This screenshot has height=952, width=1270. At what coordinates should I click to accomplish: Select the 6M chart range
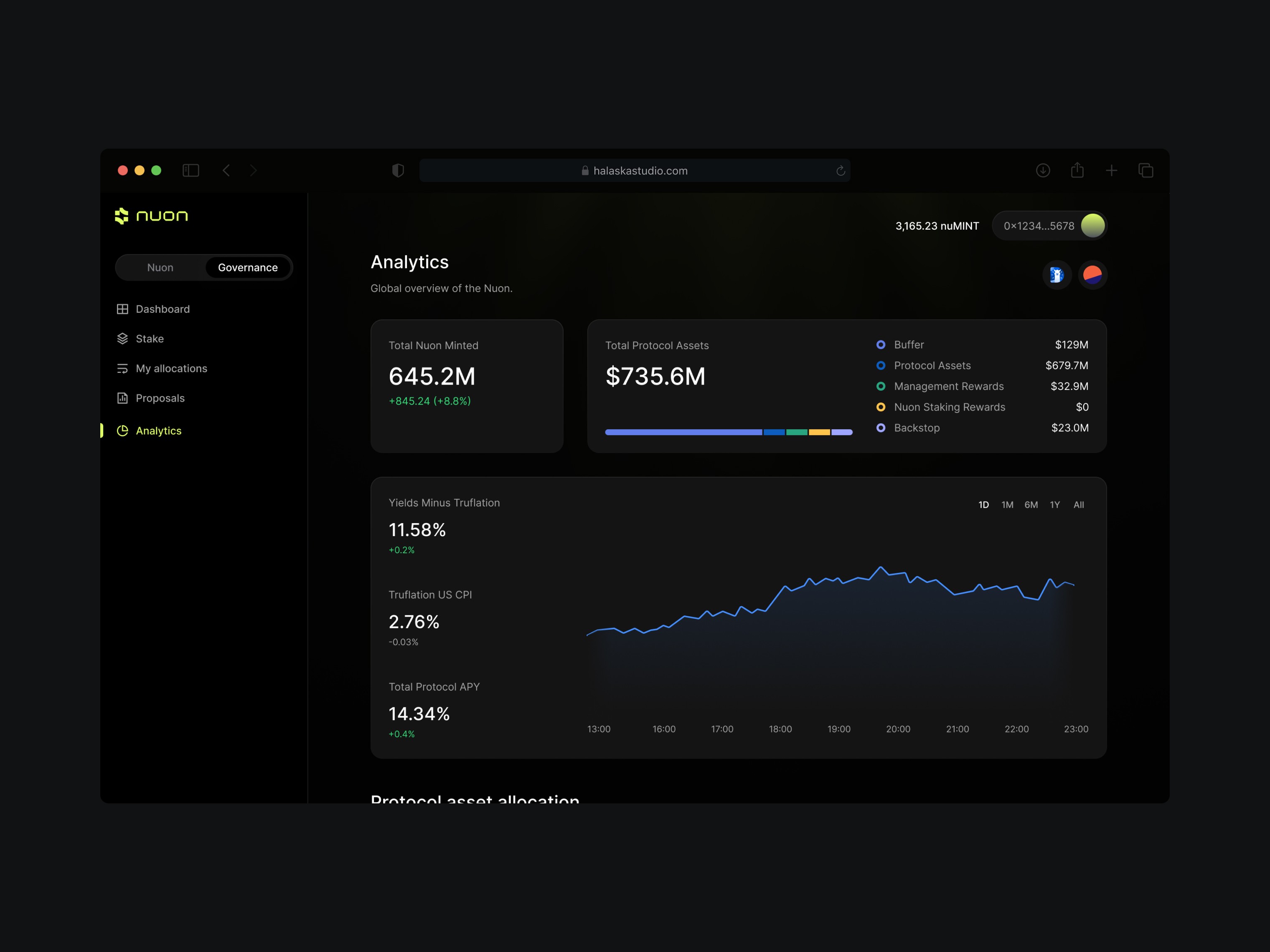pyautogui.click(x=1031, y=505)
